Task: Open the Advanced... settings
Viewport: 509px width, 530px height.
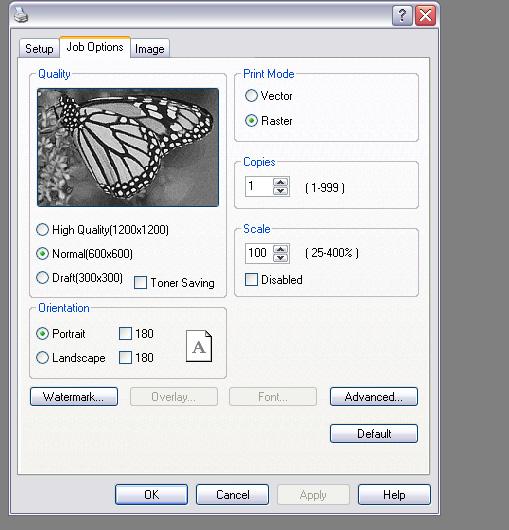Action: pos(374,396)
